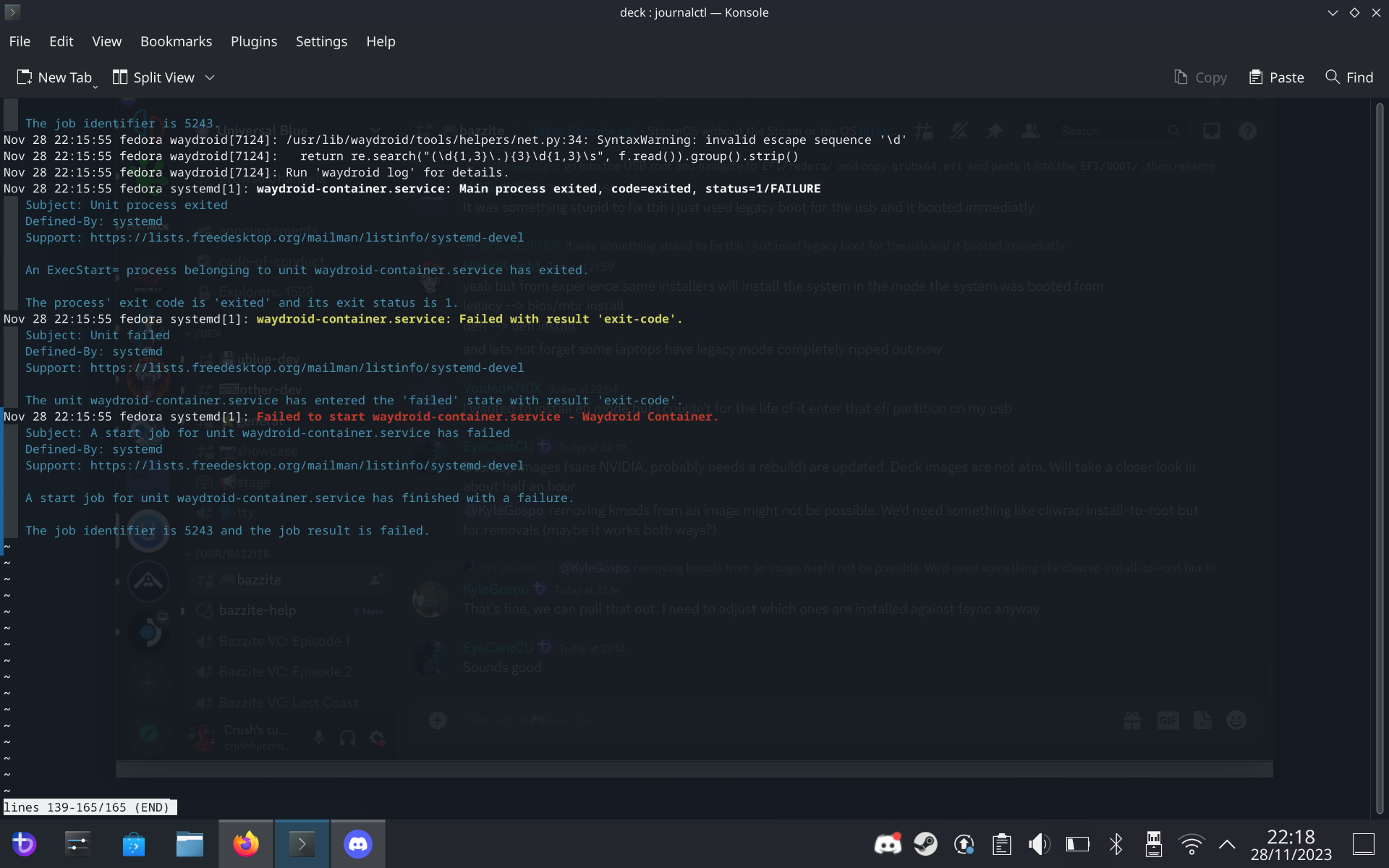Viewport: 1389px width, 868px height.
Task: Click the Steam tray icon
Action: [925, 844]
